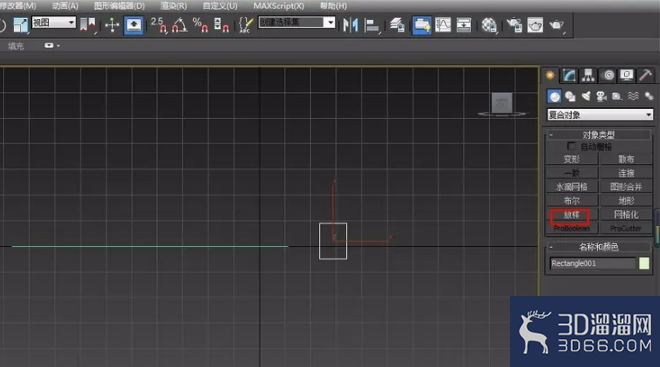Select the Systems category icon

coord(649,96)
